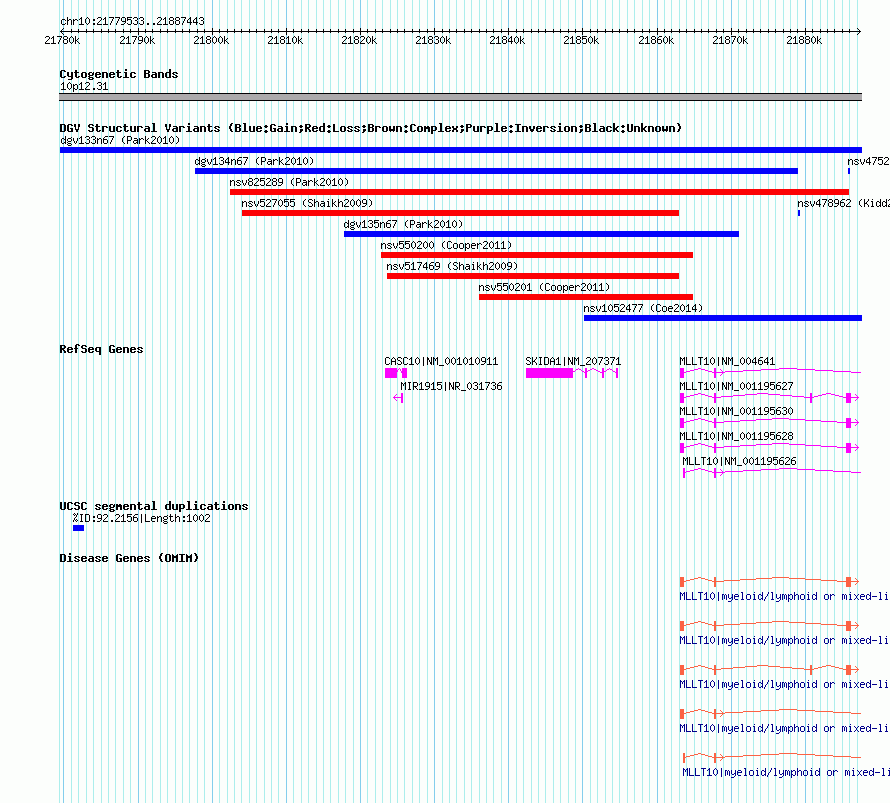Screen dimensions: 890x803
Task: Click the nsv825289 red loss bar
Action: [x=539, y=192]
